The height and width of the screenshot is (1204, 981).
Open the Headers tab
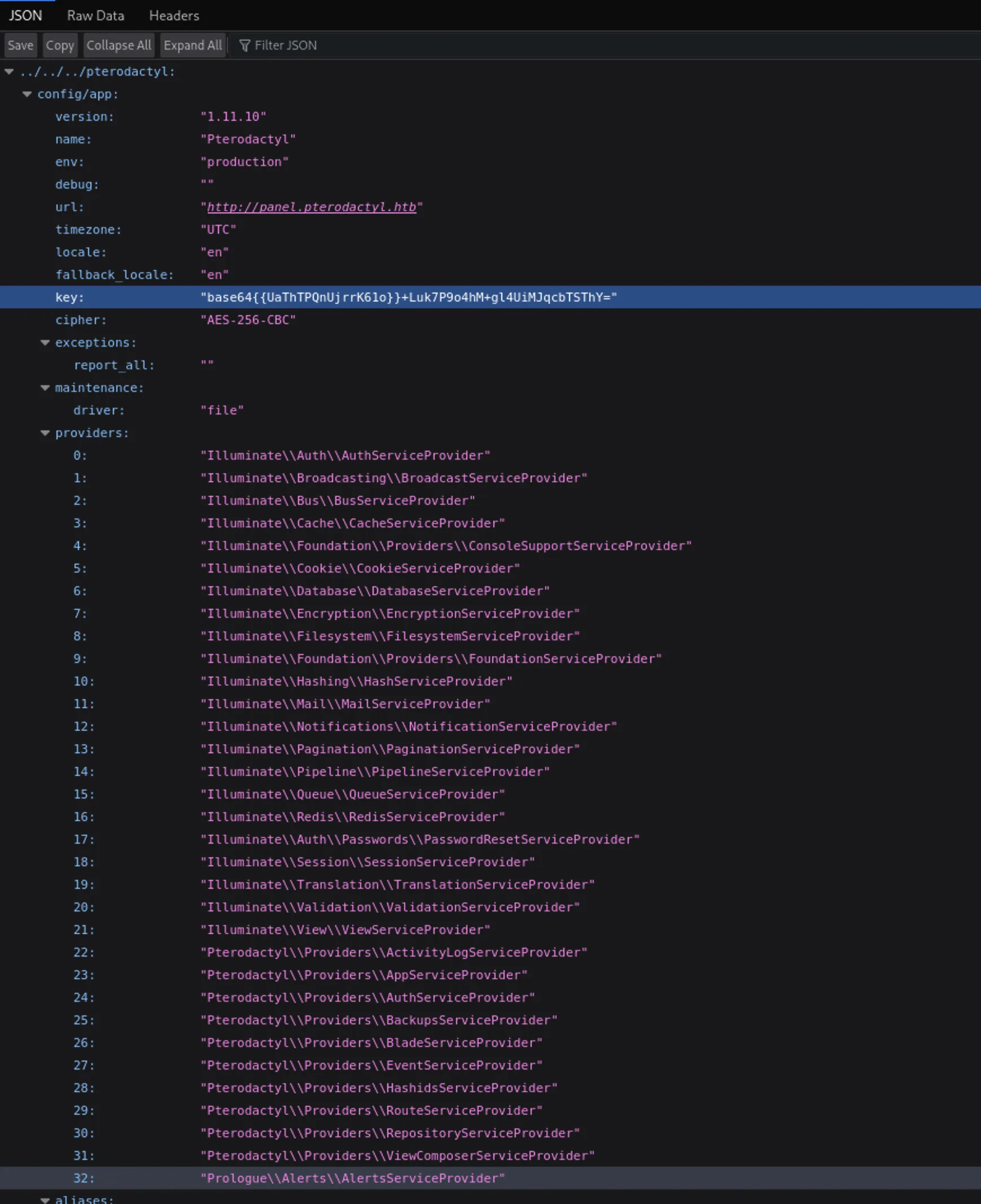coord(174,15)
